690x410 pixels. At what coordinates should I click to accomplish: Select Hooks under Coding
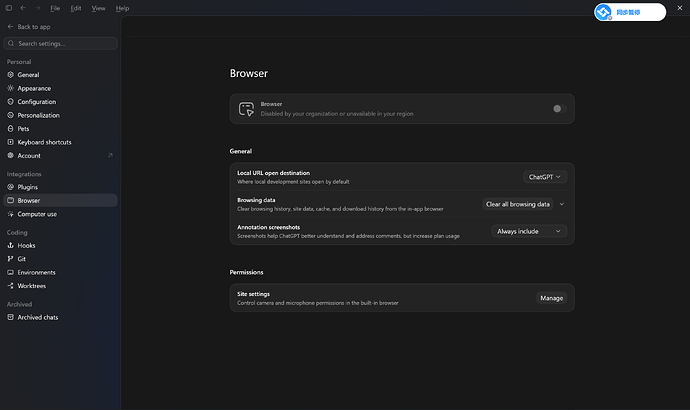coord(60,245)
